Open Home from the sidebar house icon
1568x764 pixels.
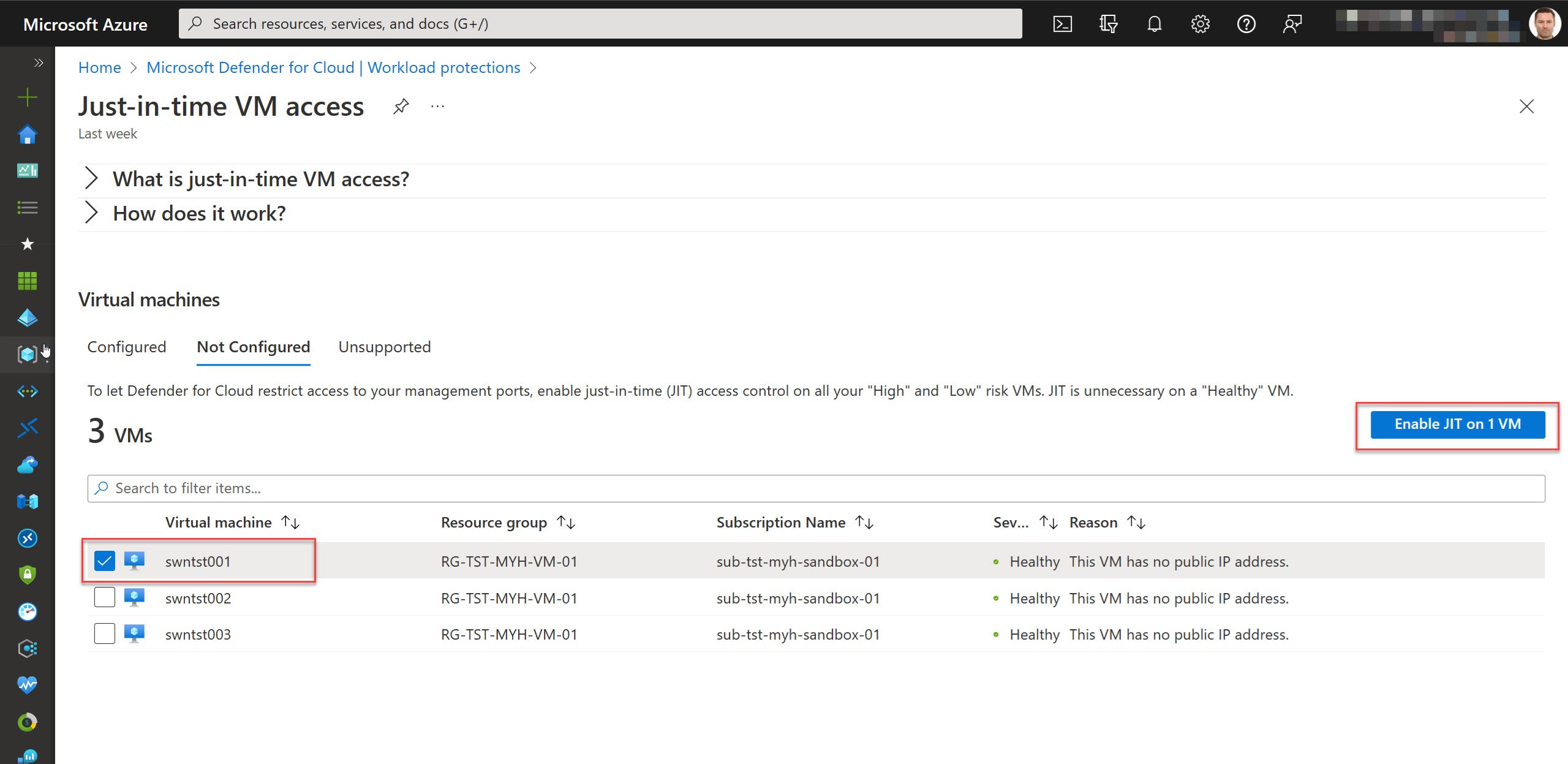click(27, 134)
